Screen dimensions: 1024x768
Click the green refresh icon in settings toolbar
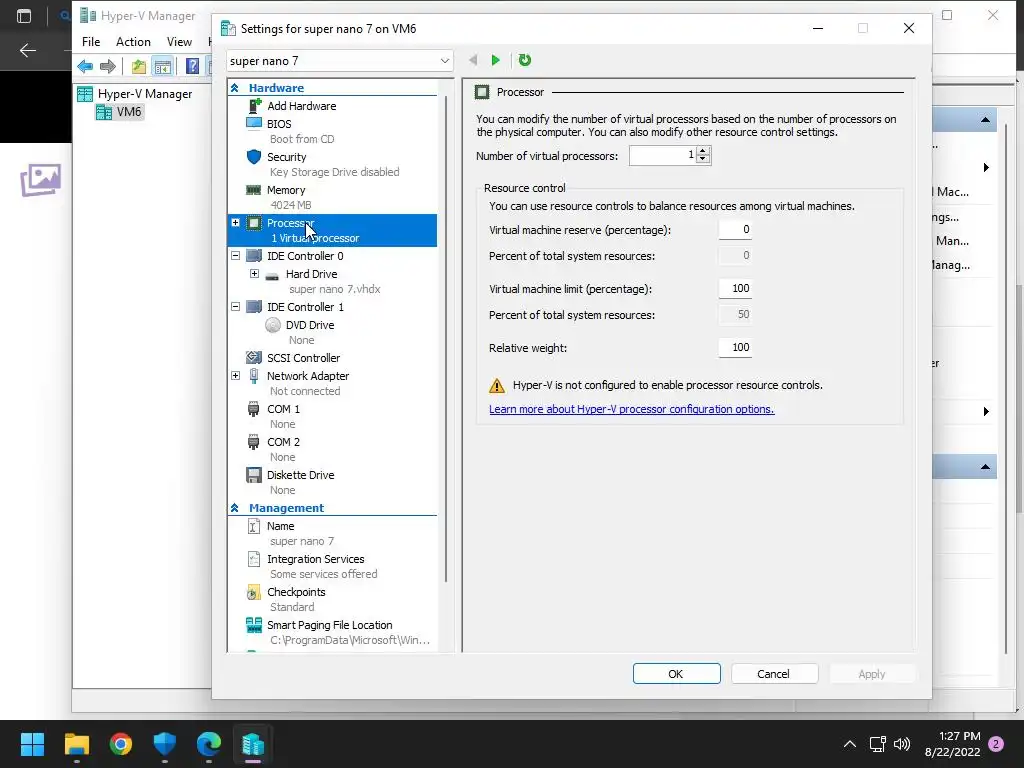(524, 60)
